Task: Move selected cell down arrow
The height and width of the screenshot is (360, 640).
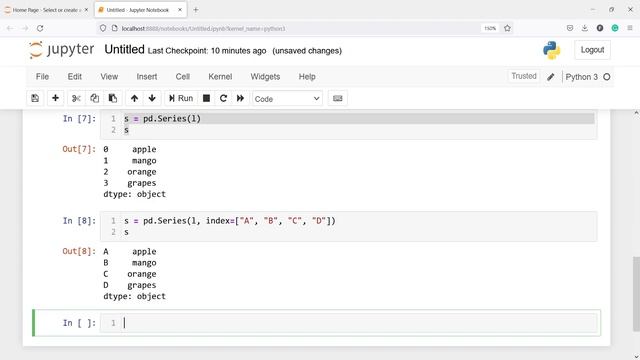Action: [152, 98]
